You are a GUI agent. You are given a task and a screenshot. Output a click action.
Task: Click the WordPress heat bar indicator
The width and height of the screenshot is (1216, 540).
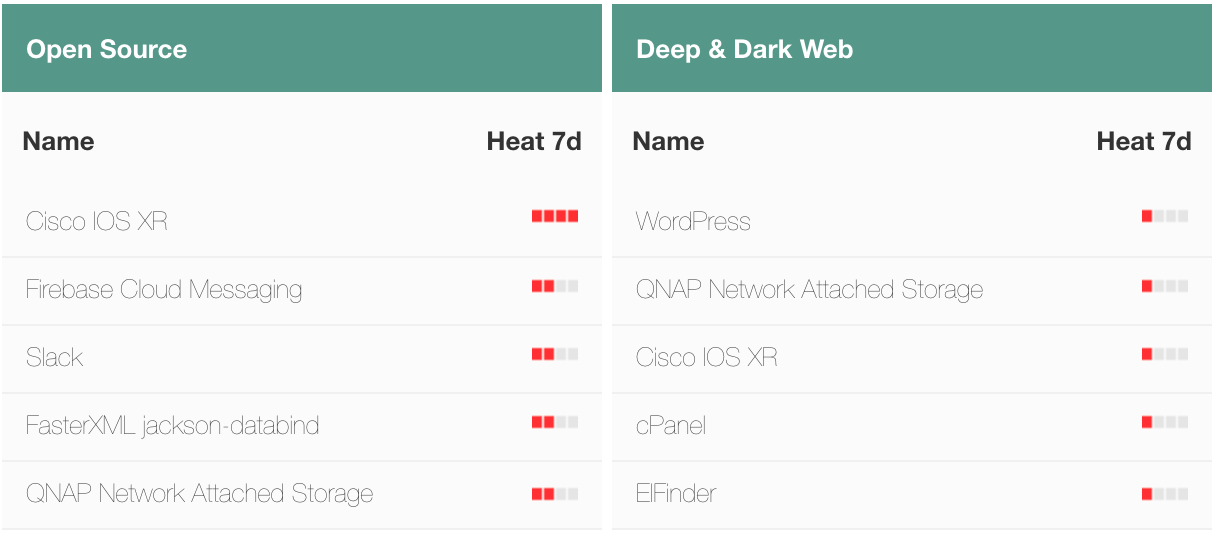point(1165,216)
